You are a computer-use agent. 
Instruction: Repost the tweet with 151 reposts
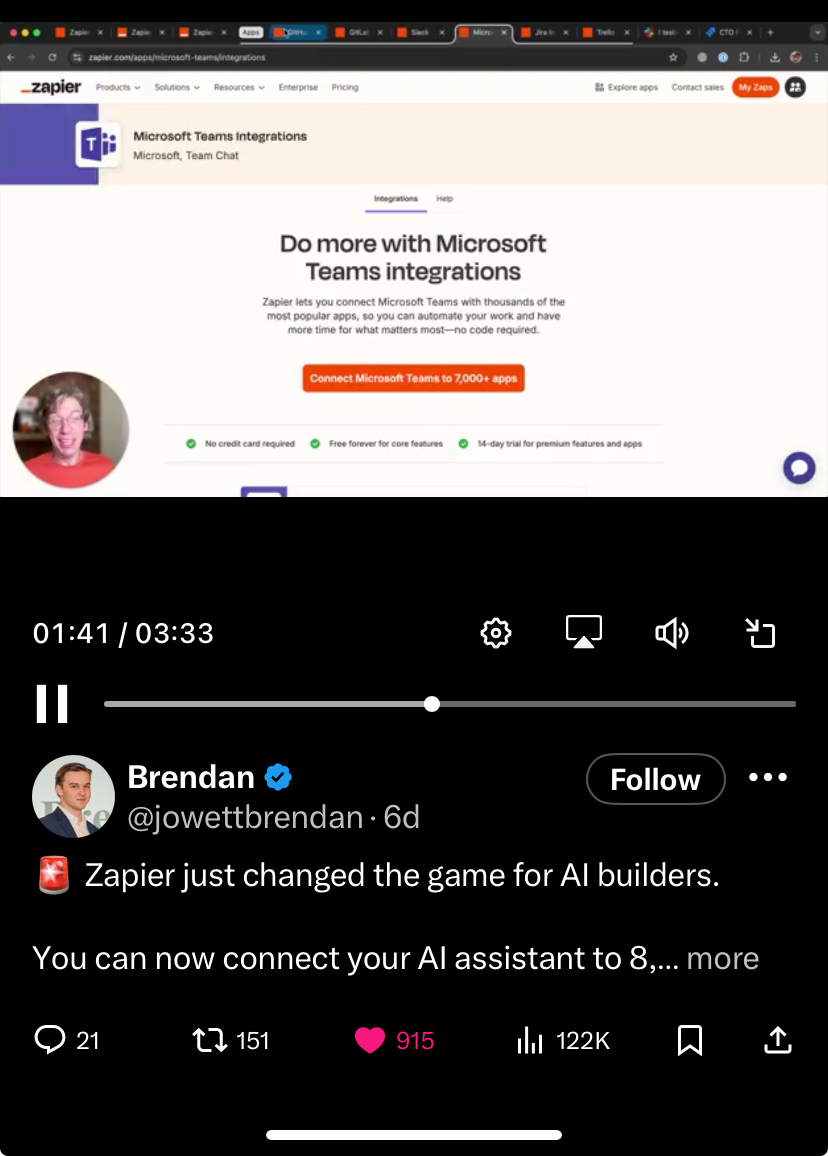point(209,1040)
